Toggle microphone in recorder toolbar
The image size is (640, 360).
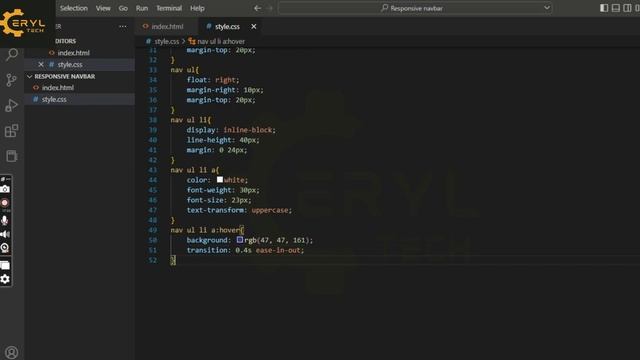[x=5, y=220]
